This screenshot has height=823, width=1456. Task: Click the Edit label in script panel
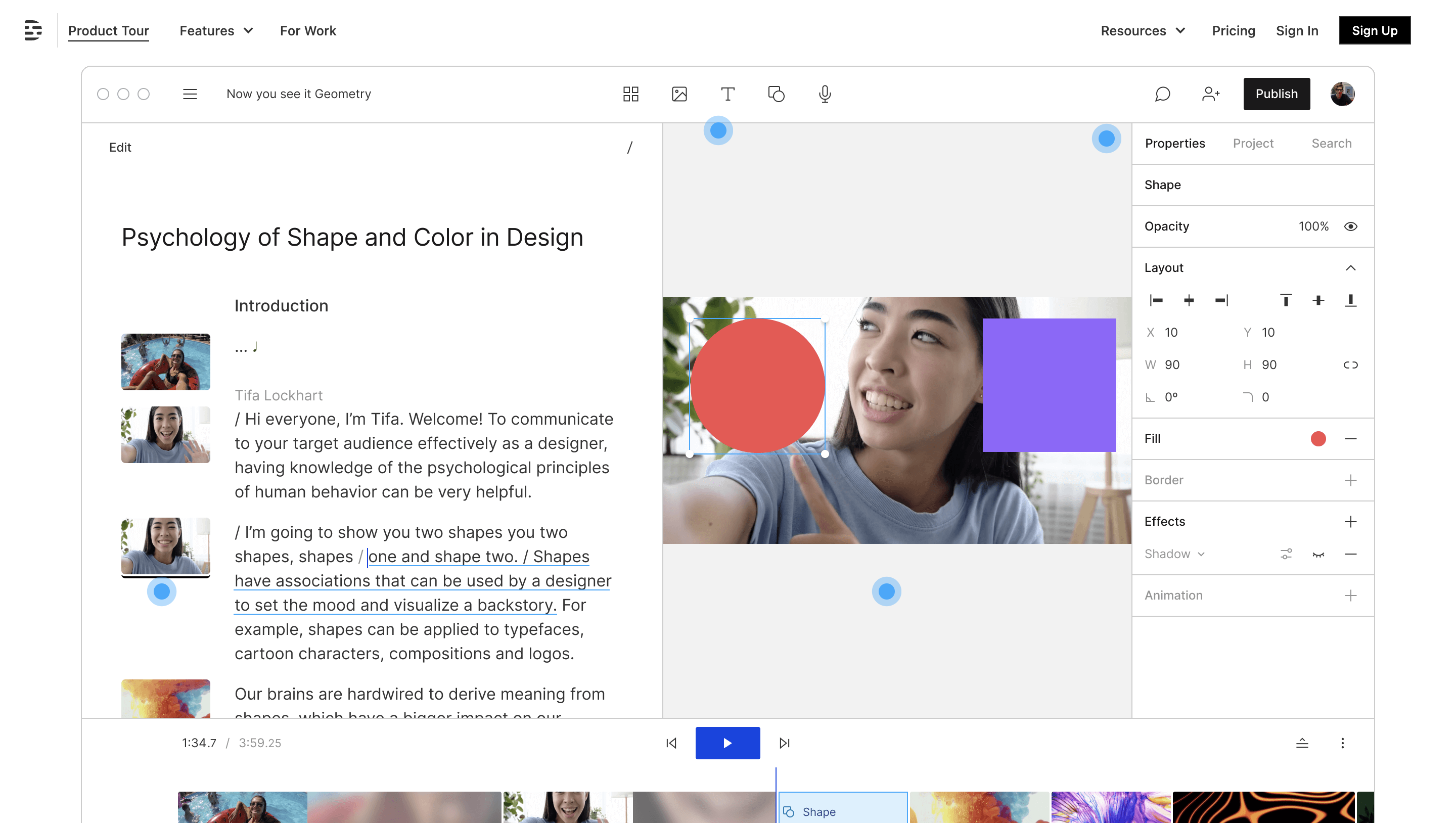(120, 147)
